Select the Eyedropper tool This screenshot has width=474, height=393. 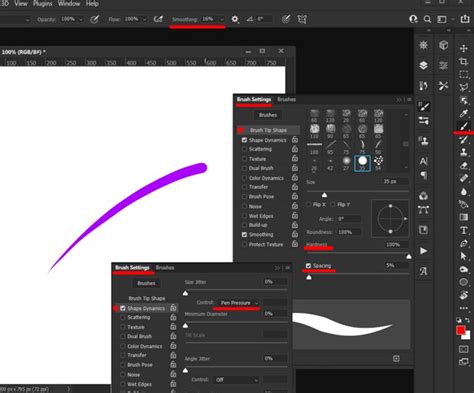(x=463, y=113)
